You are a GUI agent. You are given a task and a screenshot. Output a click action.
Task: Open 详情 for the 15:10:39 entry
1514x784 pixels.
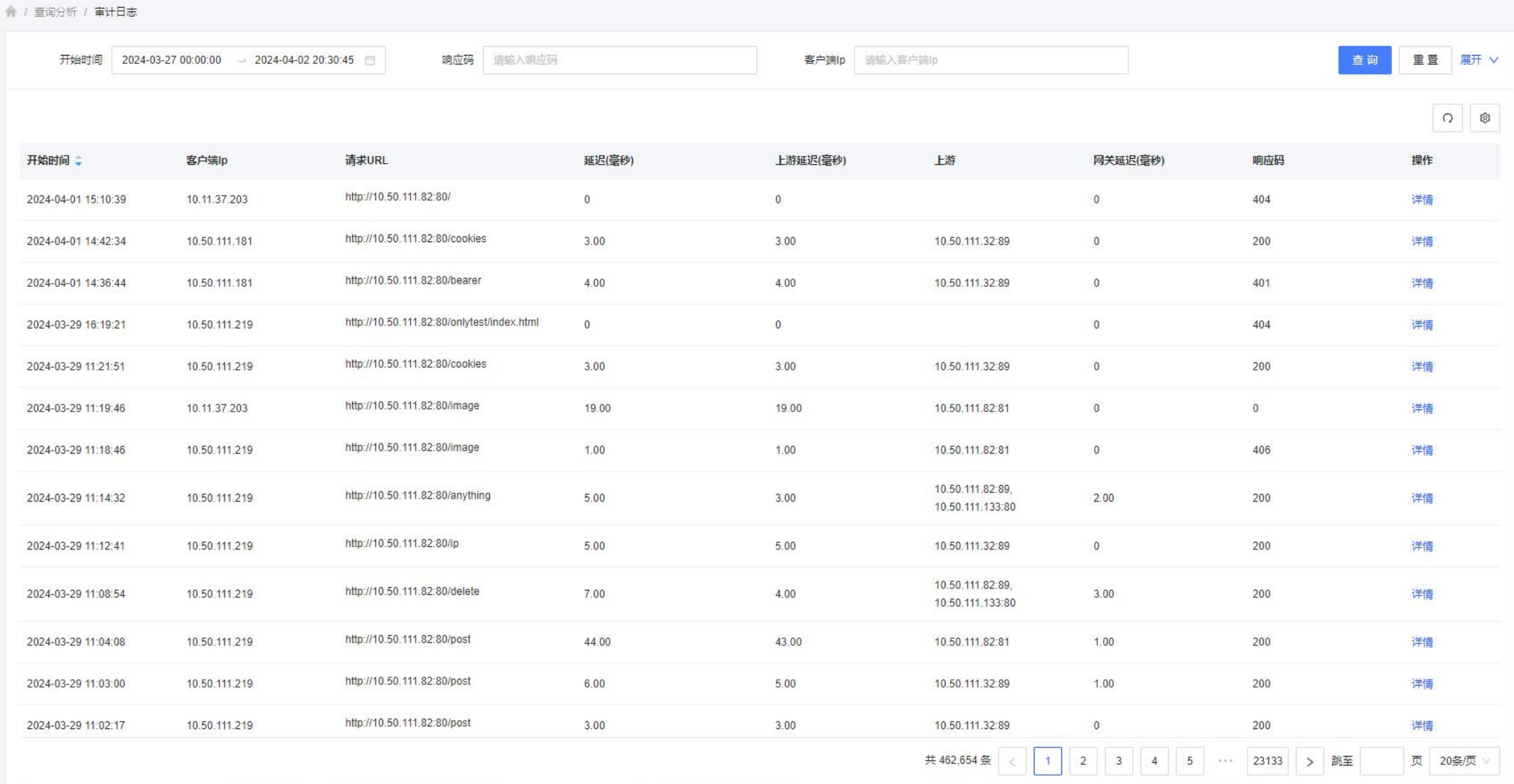[1422, 199]
